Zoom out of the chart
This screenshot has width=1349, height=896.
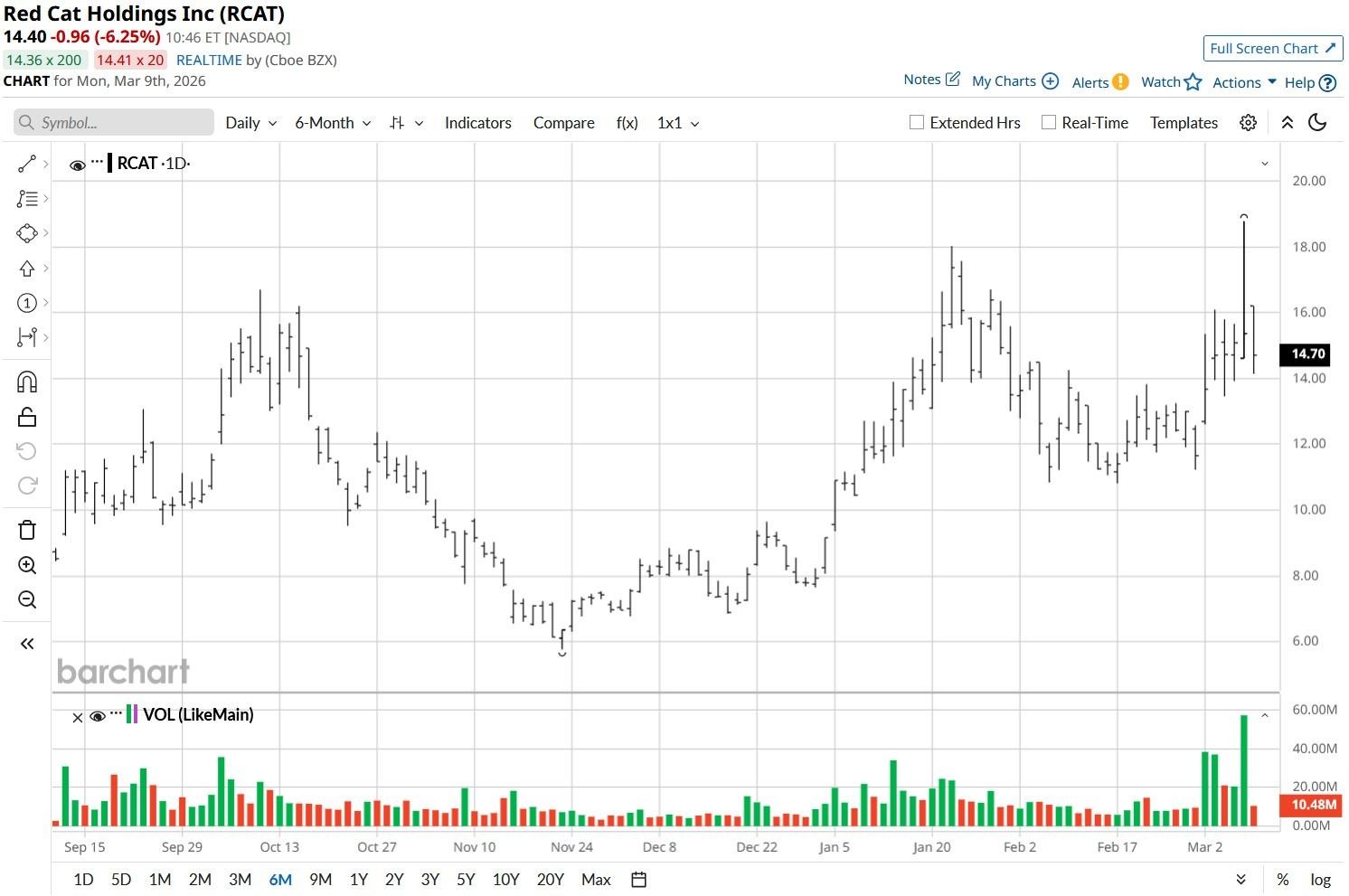coord(27,599)
